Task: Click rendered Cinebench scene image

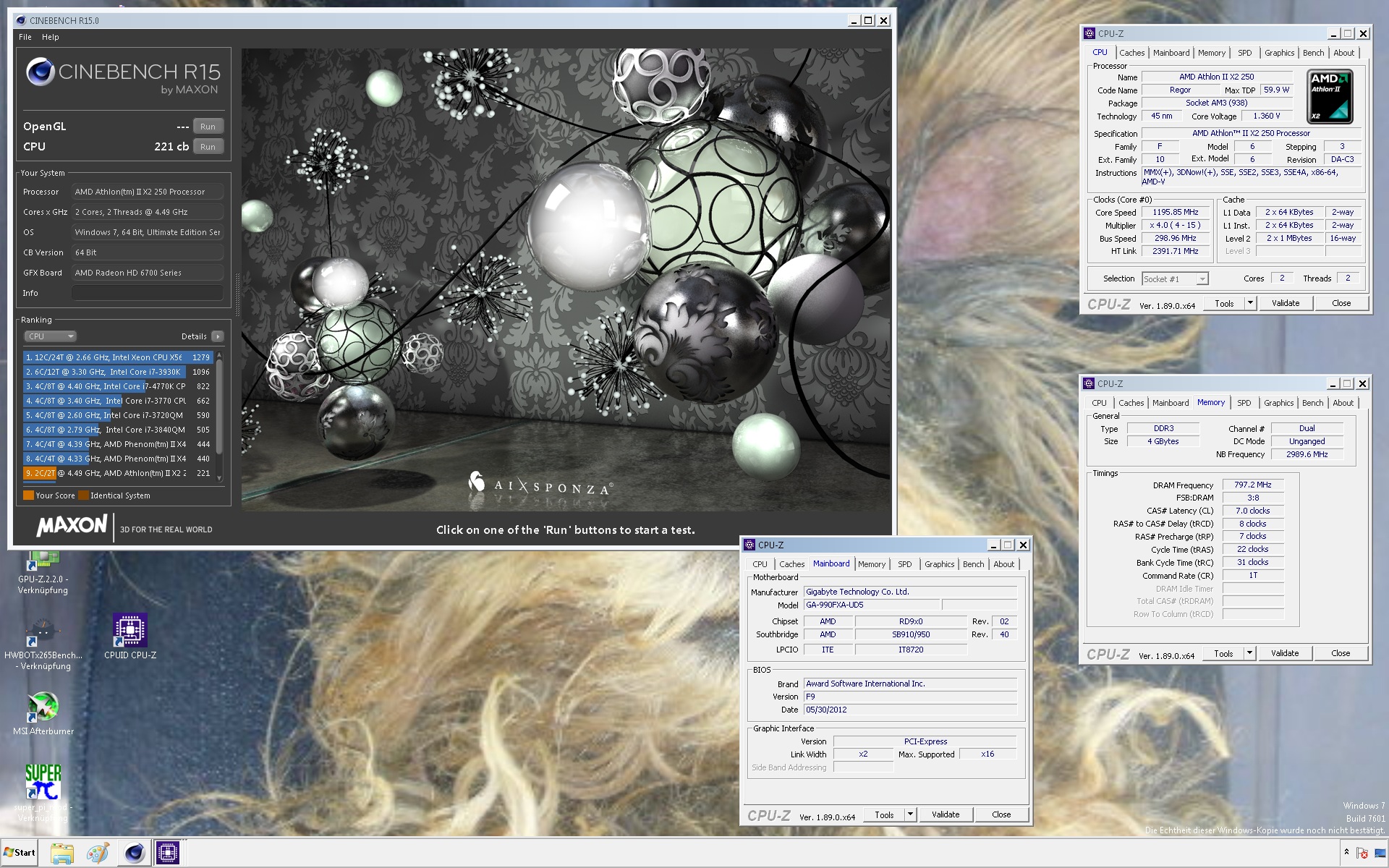Action: pyautogui.click(x=566, y=280)
